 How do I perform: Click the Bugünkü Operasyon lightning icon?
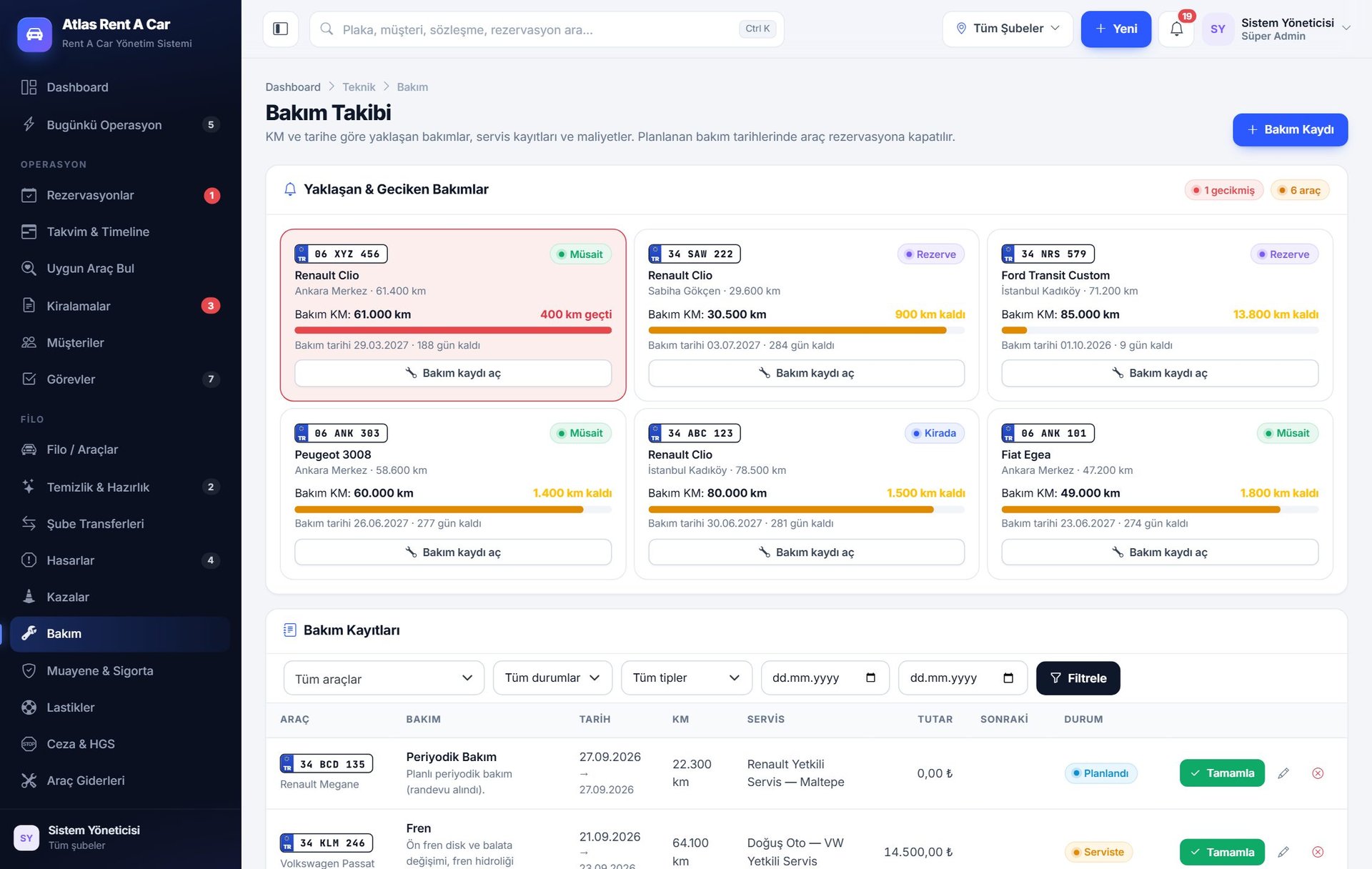pos(29,124)
